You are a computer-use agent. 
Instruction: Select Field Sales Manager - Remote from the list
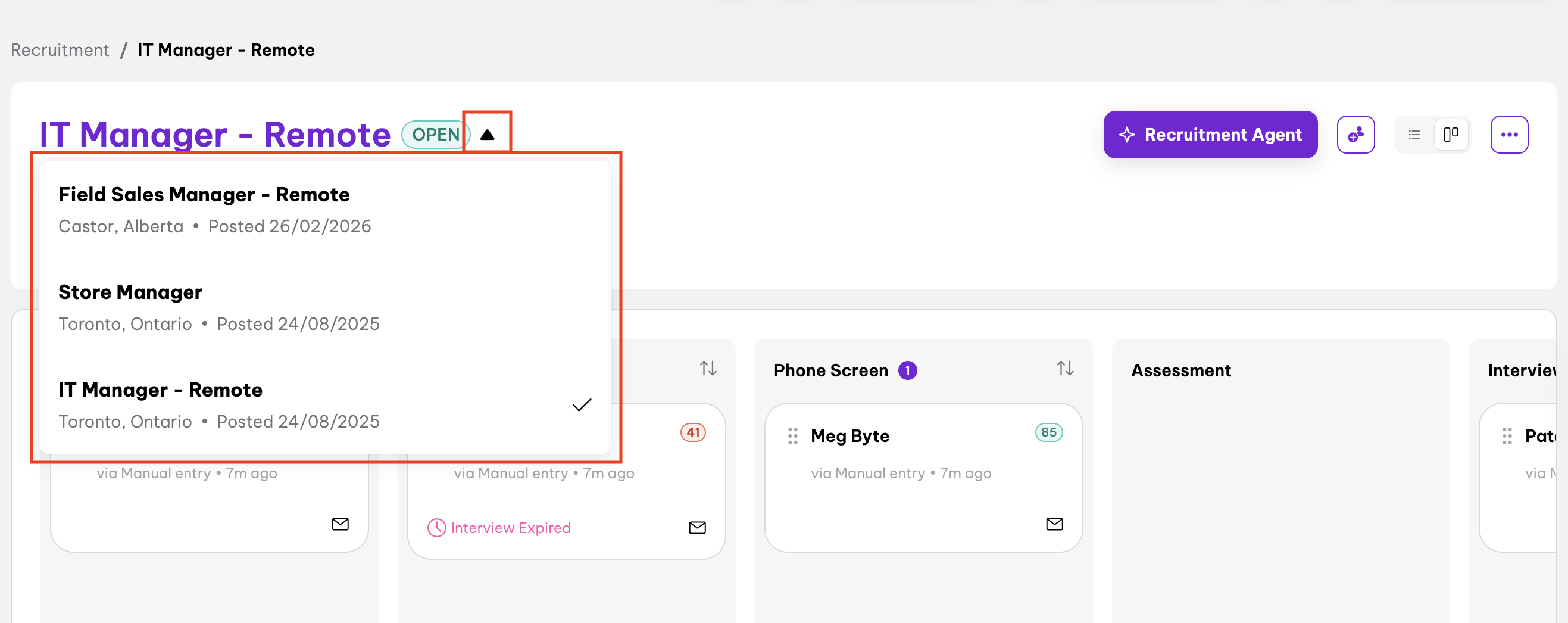click(x=204, y=194)
